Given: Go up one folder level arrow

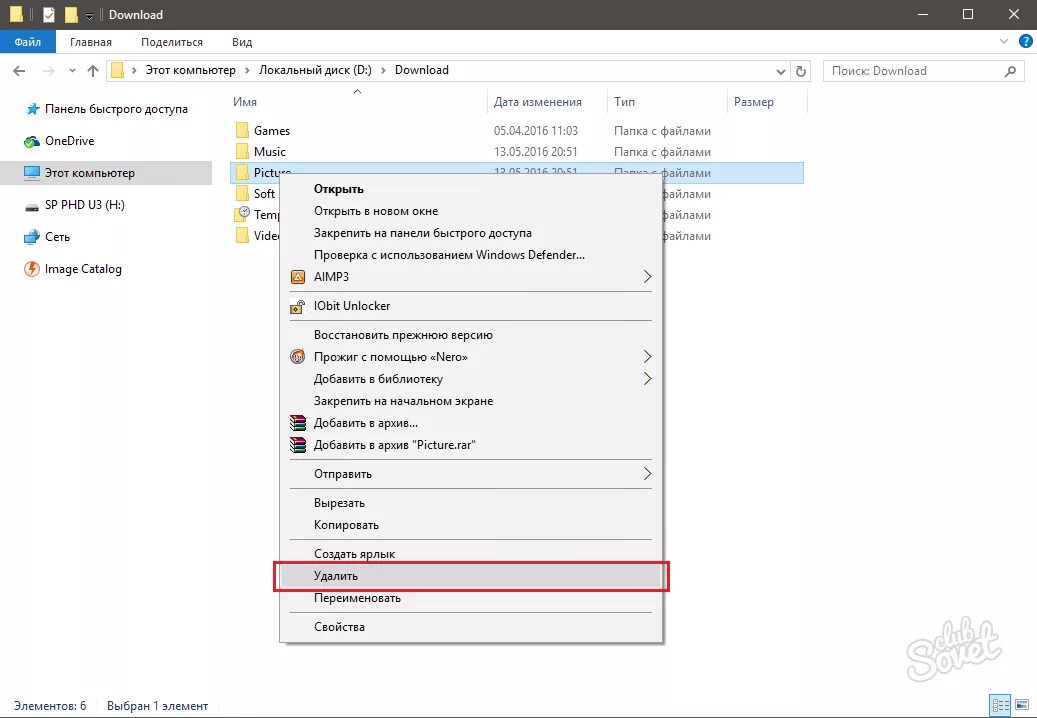Looking at the screenshot, I should [x=93, y=71].
